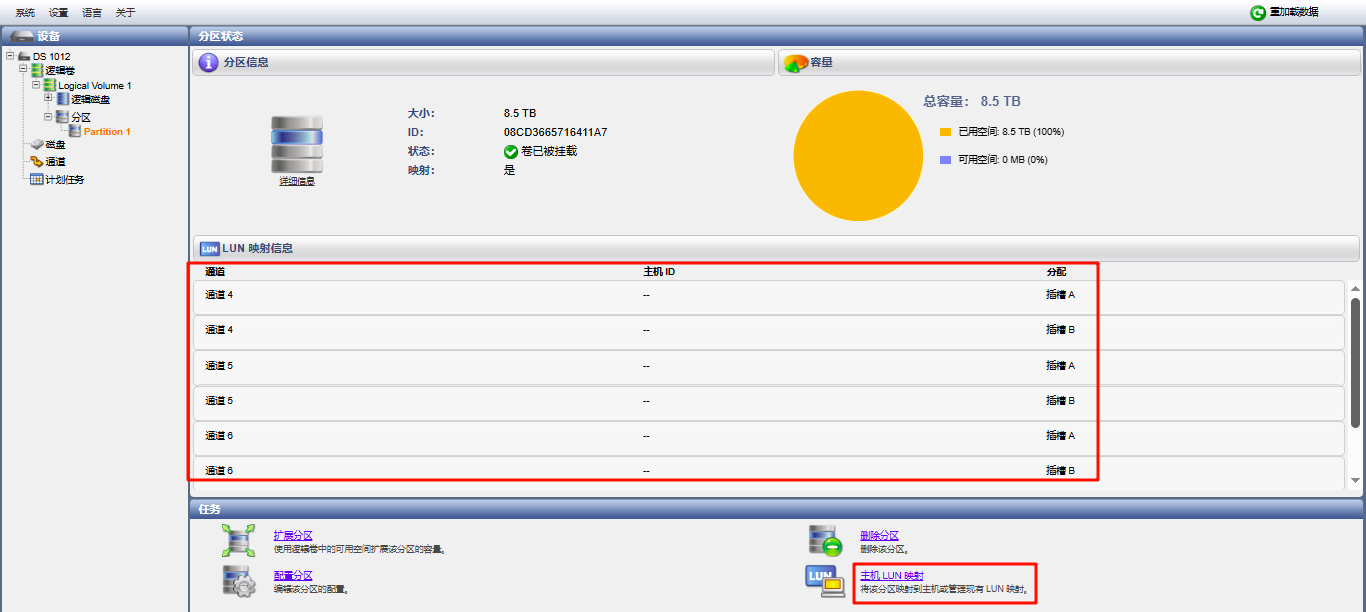Open the 设置 menu
1366x612 pixels.
click(x=59, y=13)
